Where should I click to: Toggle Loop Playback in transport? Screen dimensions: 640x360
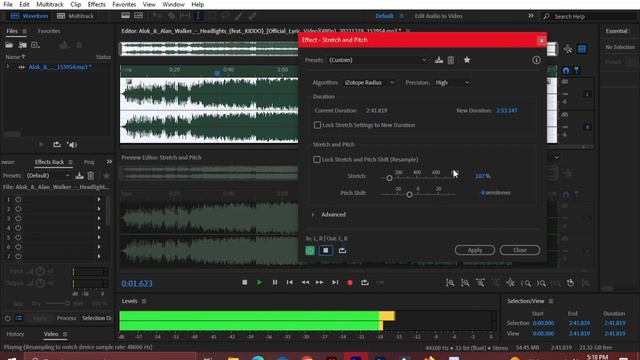click(x=365, y=282)
